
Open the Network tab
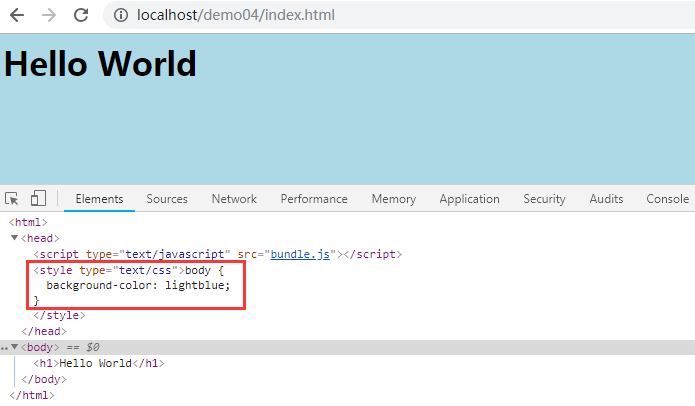point(234,199)
